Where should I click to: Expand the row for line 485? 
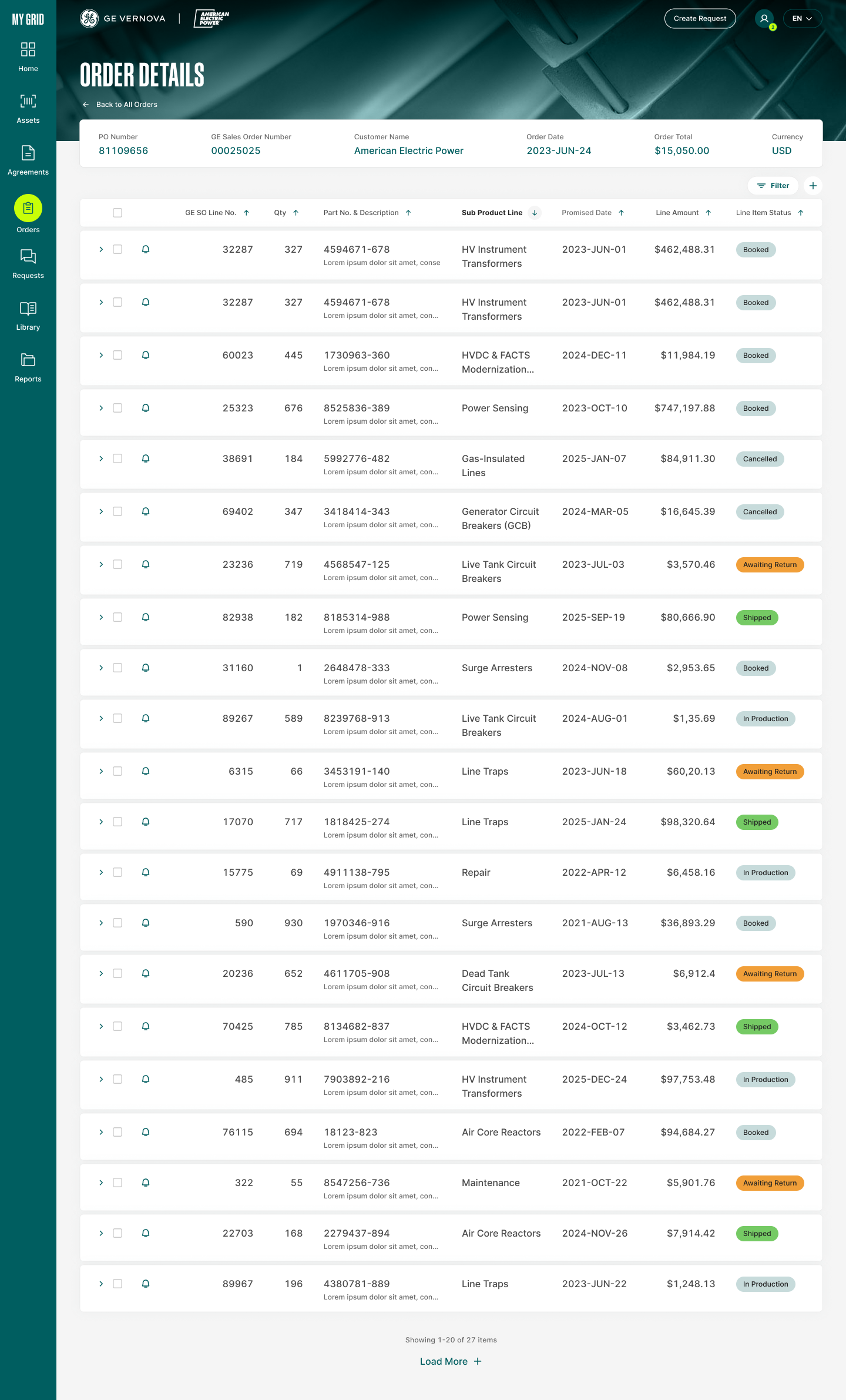(101, 1079)
